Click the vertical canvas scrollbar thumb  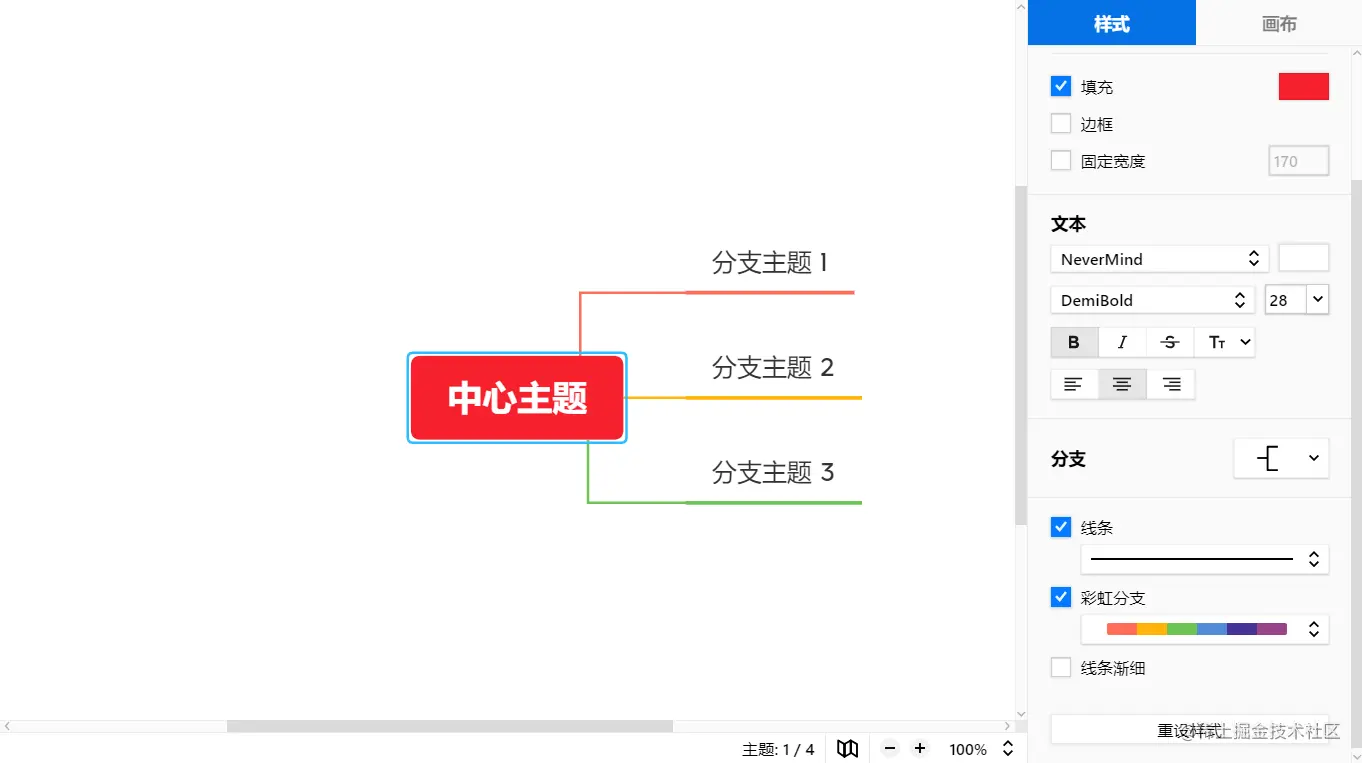[1020, 355]
